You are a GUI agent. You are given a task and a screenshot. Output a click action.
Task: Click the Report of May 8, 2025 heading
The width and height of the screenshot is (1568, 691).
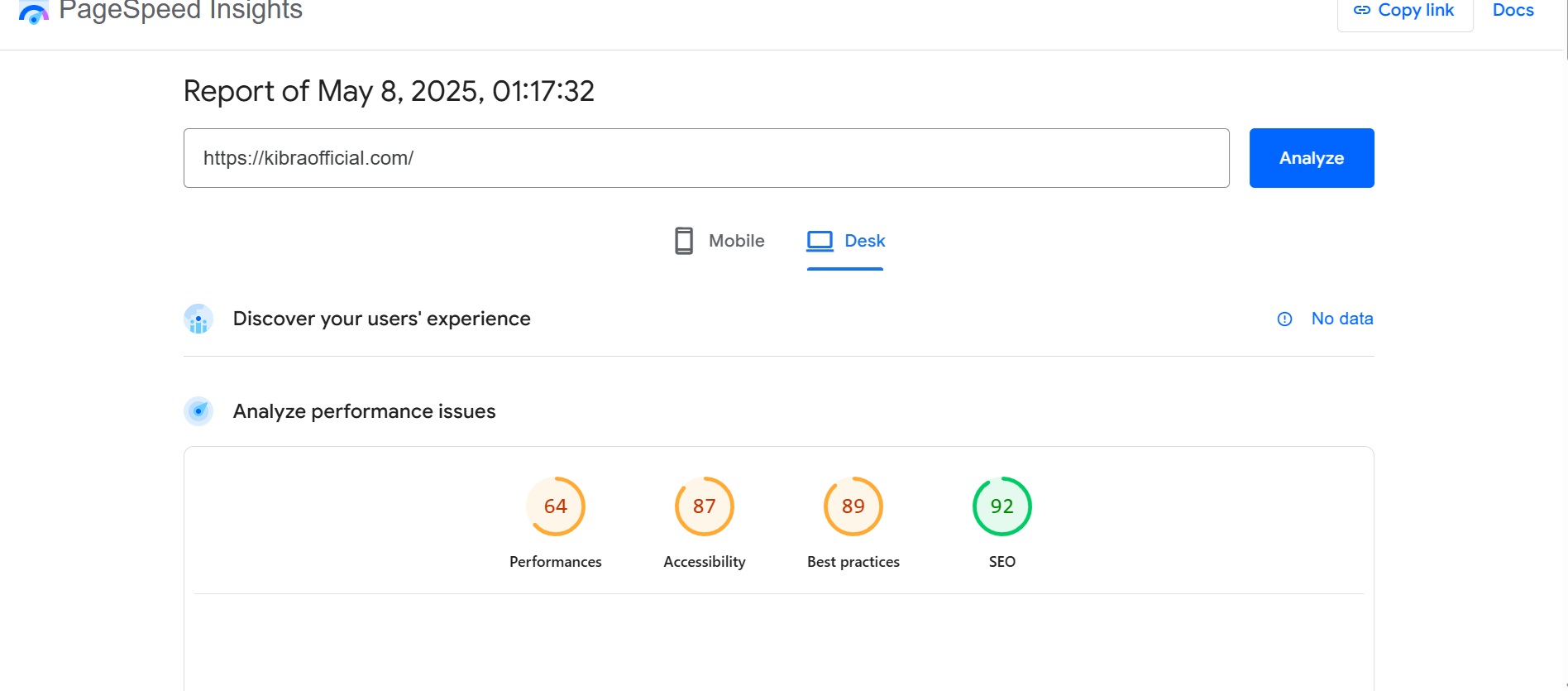[389, 91]
